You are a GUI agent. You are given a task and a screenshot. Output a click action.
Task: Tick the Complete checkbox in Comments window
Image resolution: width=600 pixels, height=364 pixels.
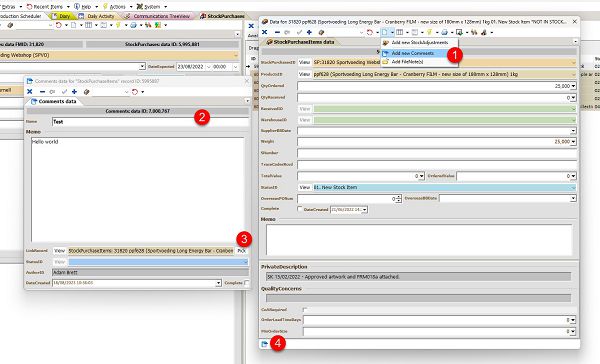tap(247, 283)
